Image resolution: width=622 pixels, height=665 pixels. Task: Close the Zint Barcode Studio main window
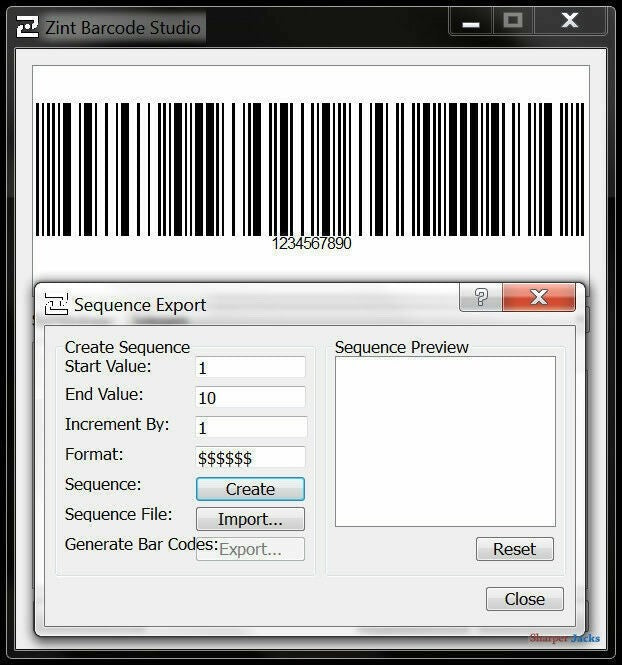pos(570,21)
